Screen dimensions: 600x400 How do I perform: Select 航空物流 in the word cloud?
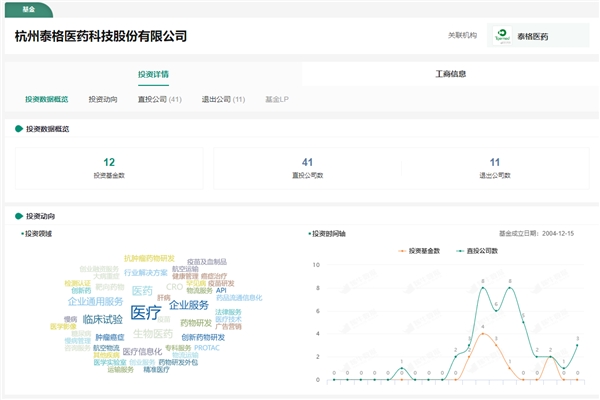point(106,348)
